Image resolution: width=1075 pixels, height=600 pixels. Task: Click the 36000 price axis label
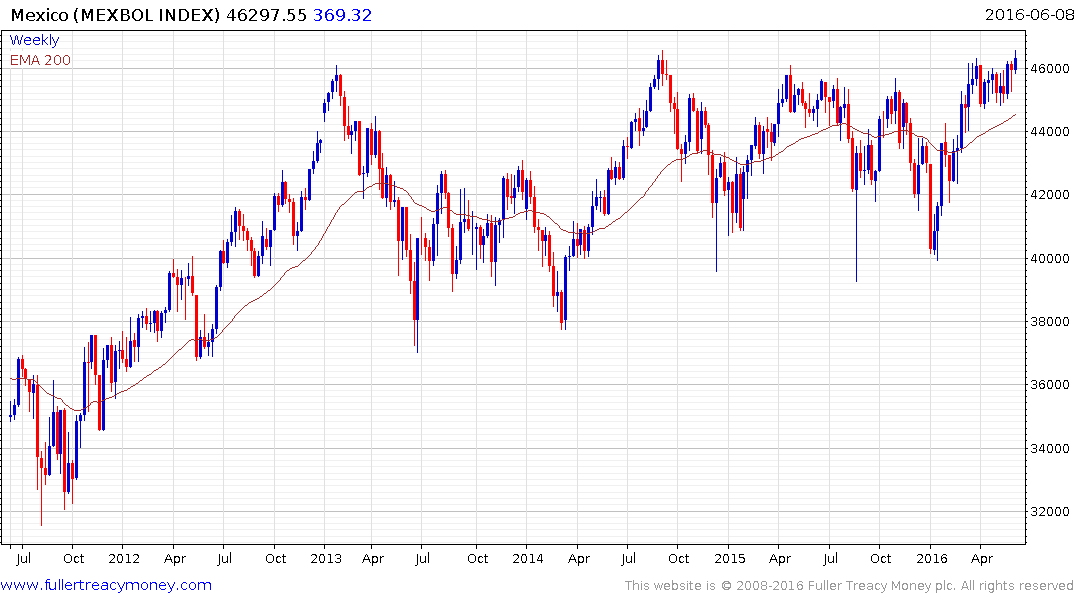tap(1050, 385)
